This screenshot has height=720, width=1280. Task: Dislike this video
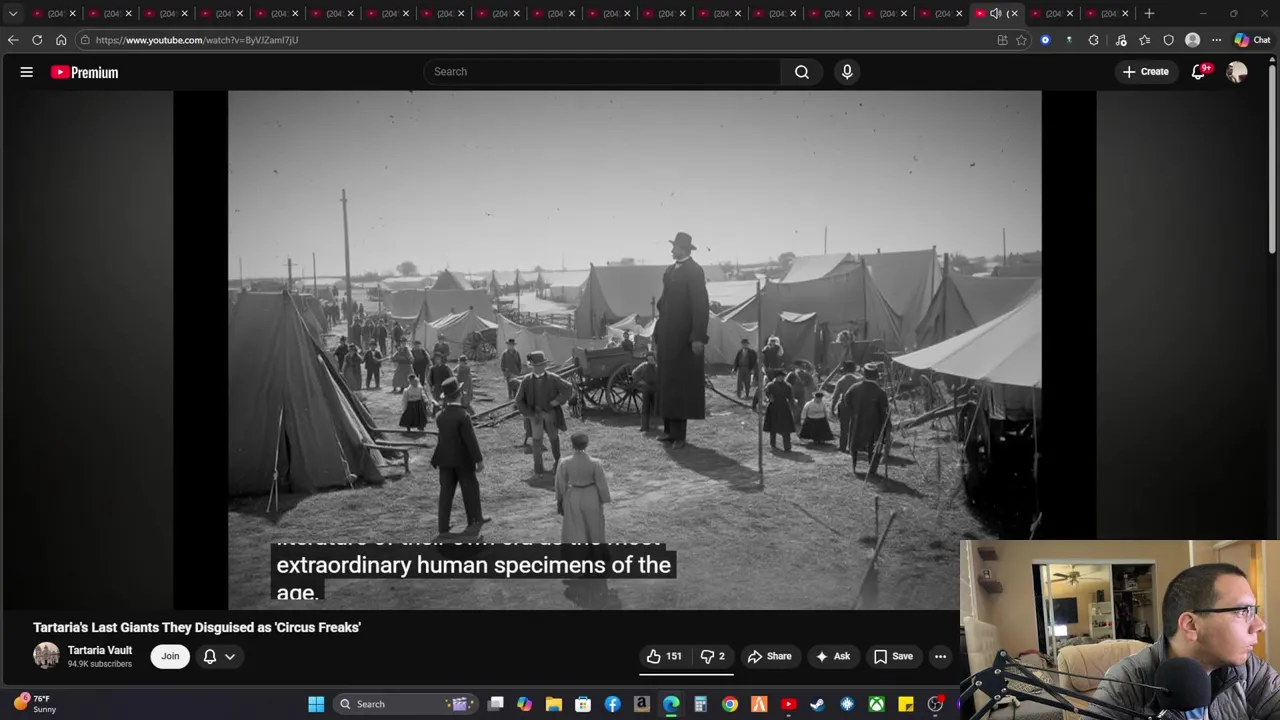[713, 657]
